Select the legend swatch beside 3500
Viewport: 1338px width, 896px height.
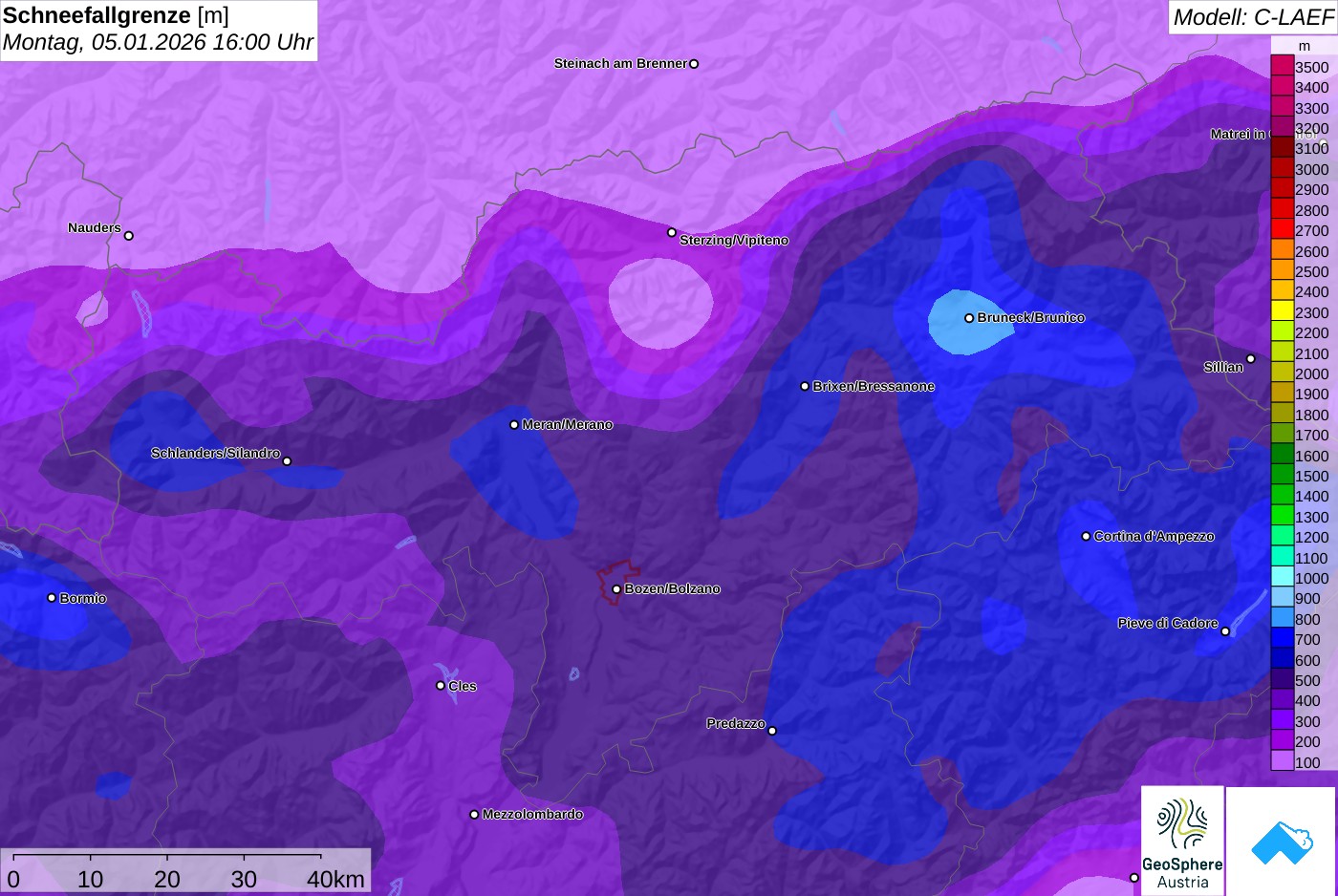(1282, 66)
